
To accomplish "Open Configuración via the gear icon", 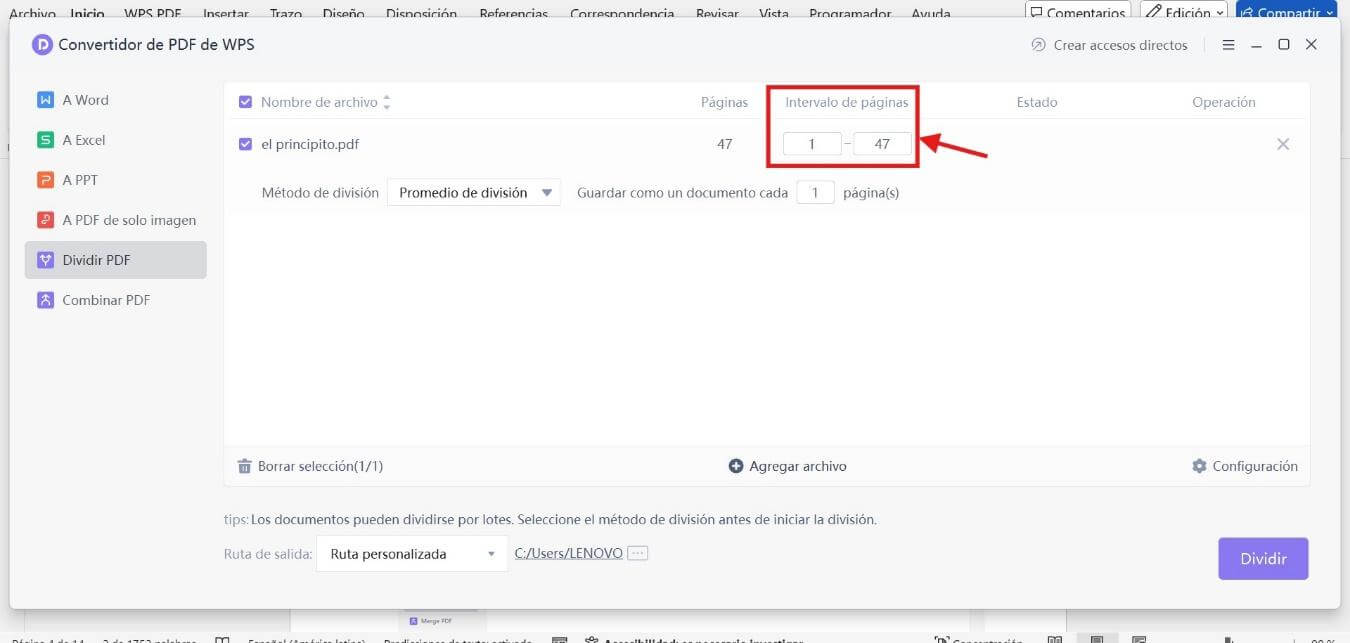I will [1201, 465].
